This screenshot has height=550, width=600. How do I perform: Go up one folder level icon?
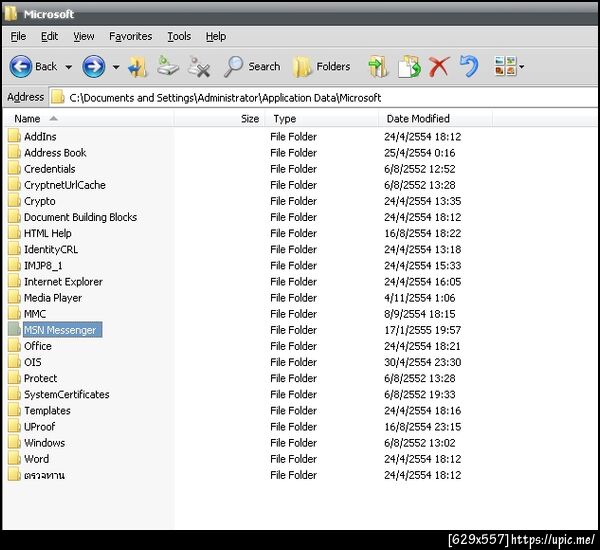pyautogui.click(x=137, y=67)
